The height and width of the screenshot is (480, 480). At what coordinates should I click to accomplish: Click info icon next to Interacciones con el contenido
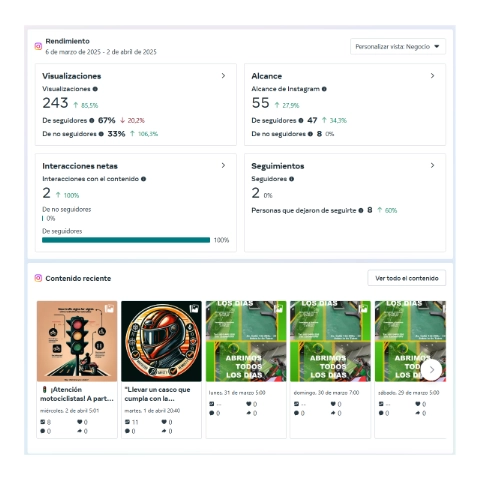[x=144, y=179]
